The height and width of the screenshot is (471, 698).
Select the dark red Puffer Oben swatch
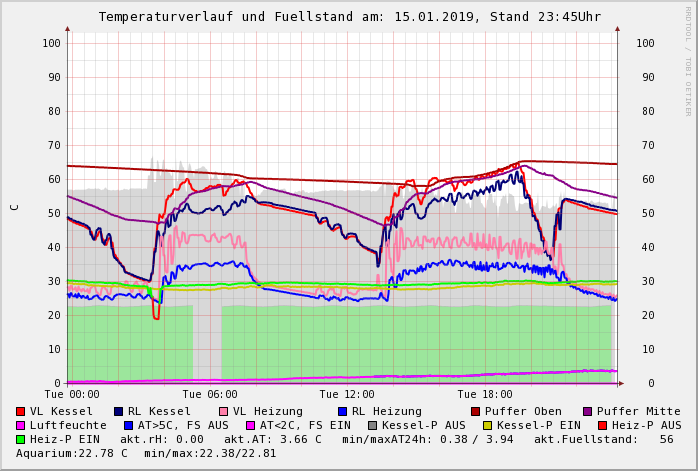[x=475, y=411]
